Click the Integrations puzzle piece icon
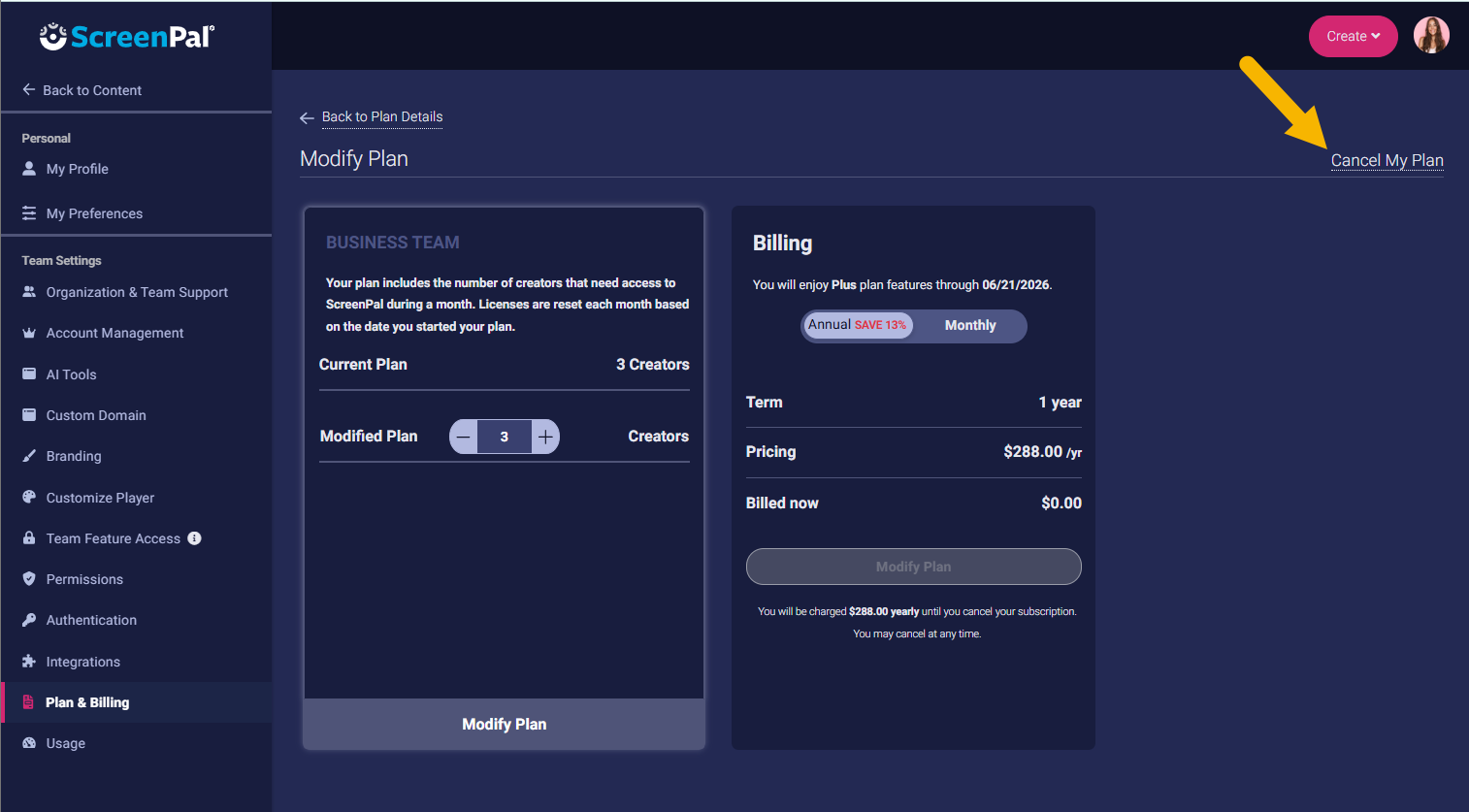 coord(29,662)
